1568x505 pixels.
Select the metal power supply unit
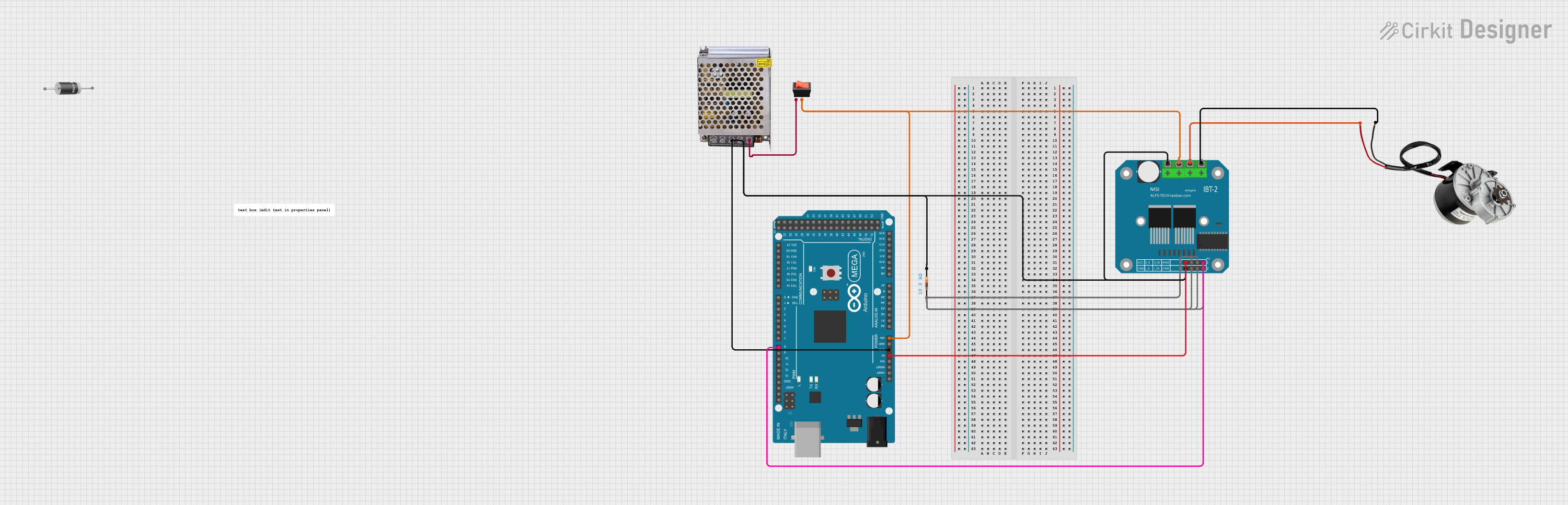(x=735, y=96)
